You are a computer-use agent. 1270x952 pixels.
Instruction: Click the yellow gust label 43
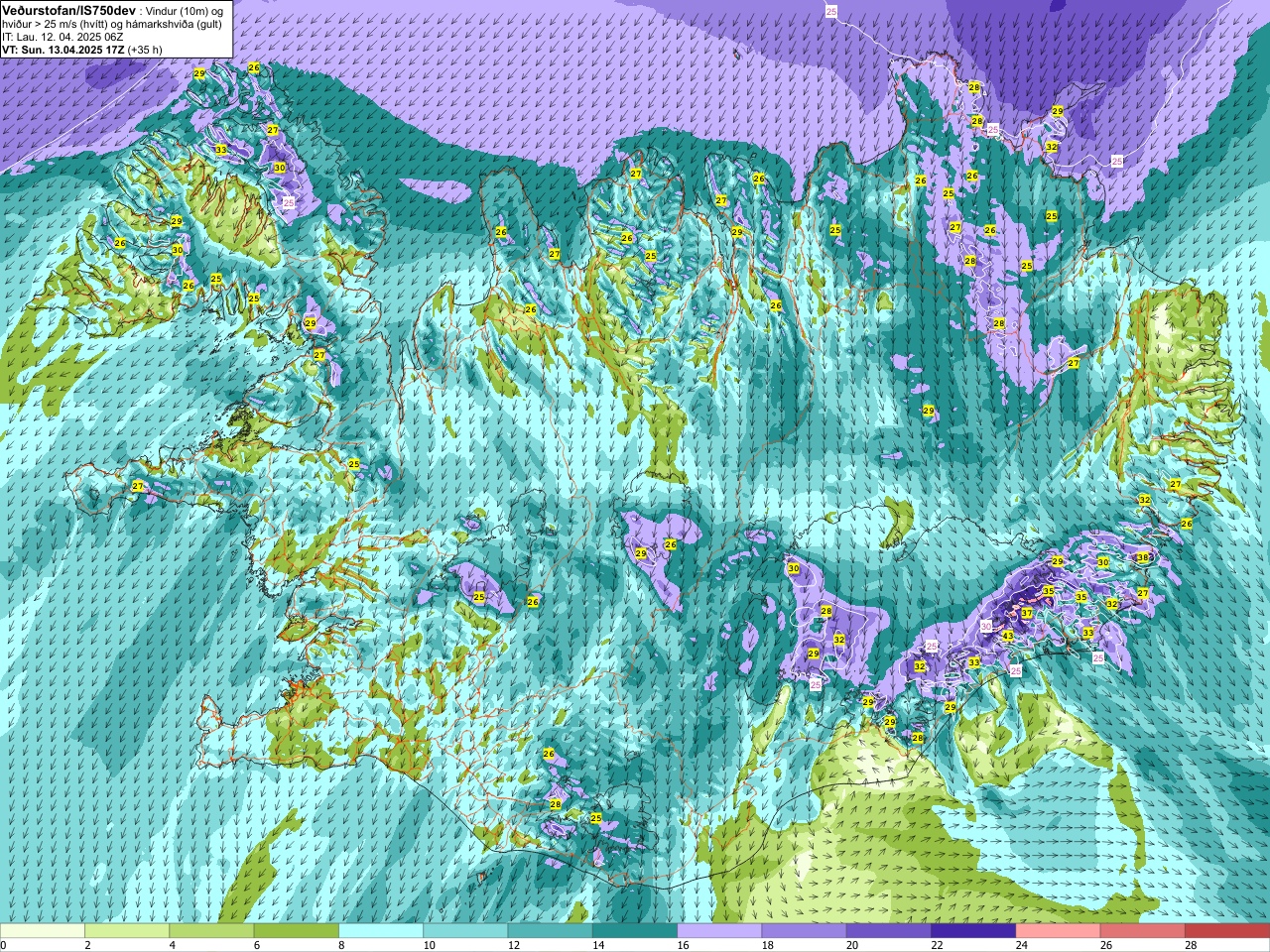pyautogui.click(x=1008, y=636)
